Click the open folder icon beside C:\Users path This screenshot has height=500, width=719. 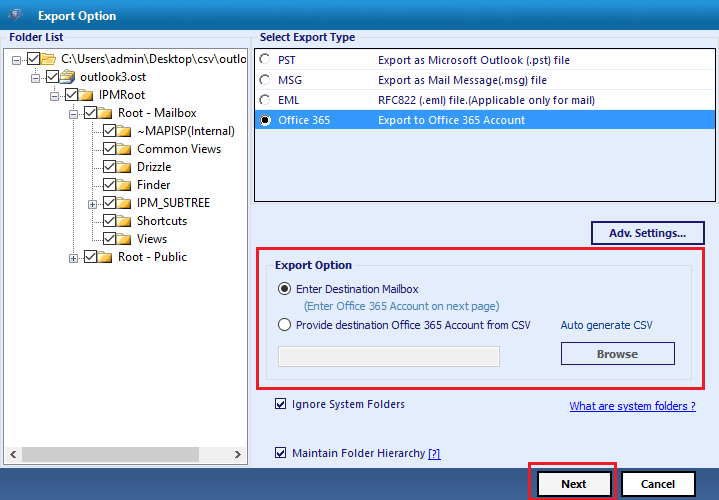click(48, 59)
